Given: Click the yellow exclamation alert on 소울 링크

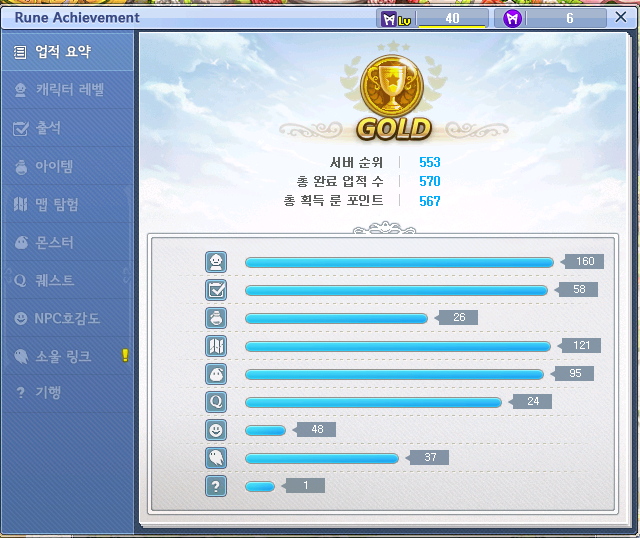Looking at the screenshot, I should pos(125,356).
